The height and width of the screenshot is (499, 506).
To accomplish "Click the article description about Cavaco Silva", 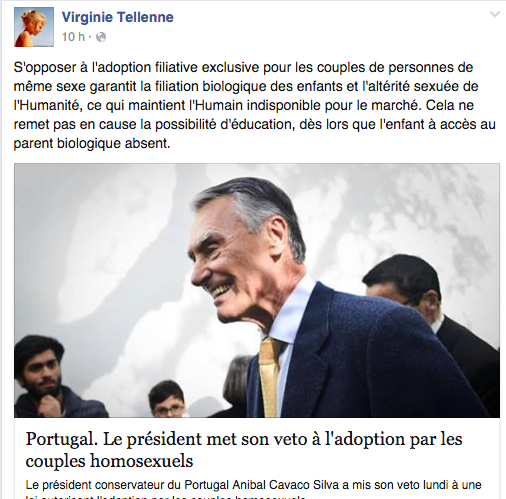I will point(253,489).
